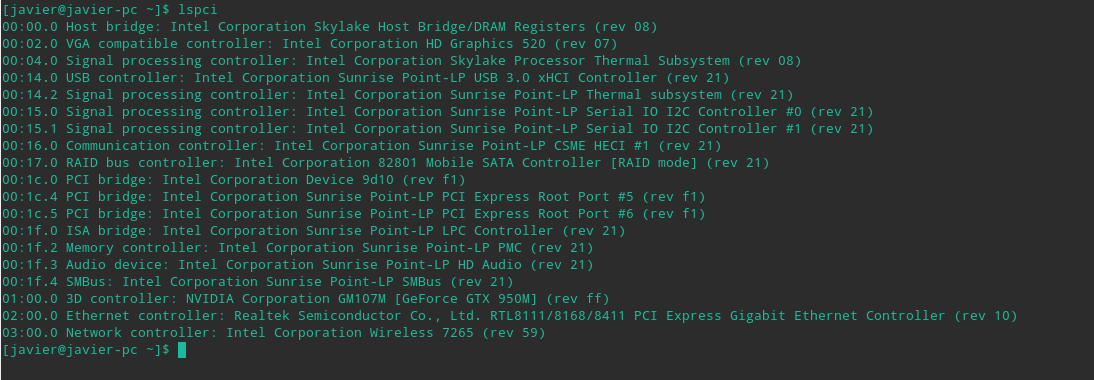The width and height of the screenshot is (1094, 380).
Task: Click the Mobile SATA Controller RAID line
Action: pyautogui.click(x=386, y=163)
